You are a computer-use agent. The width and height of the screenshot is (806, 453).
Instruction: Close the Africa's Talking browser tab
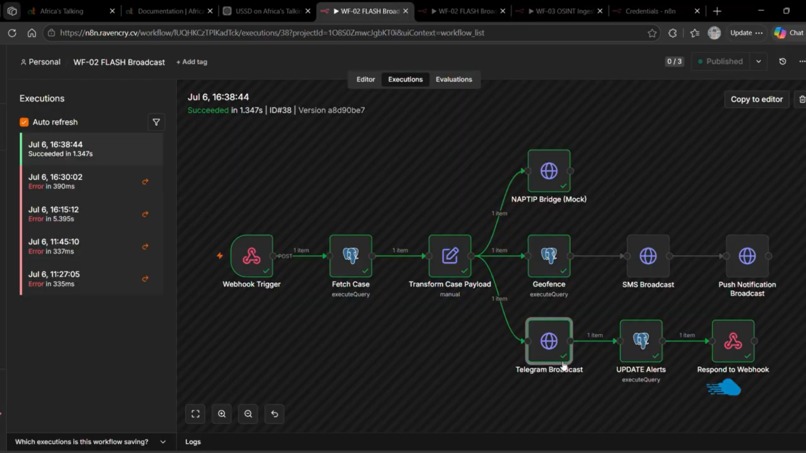click(x=112, y=11)
